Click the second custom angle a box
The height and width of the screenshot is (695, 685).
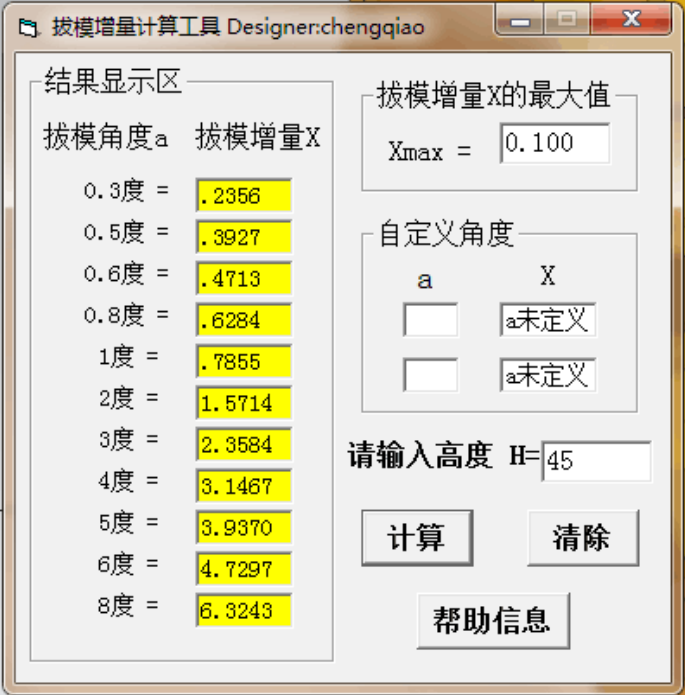click(431, 376)
